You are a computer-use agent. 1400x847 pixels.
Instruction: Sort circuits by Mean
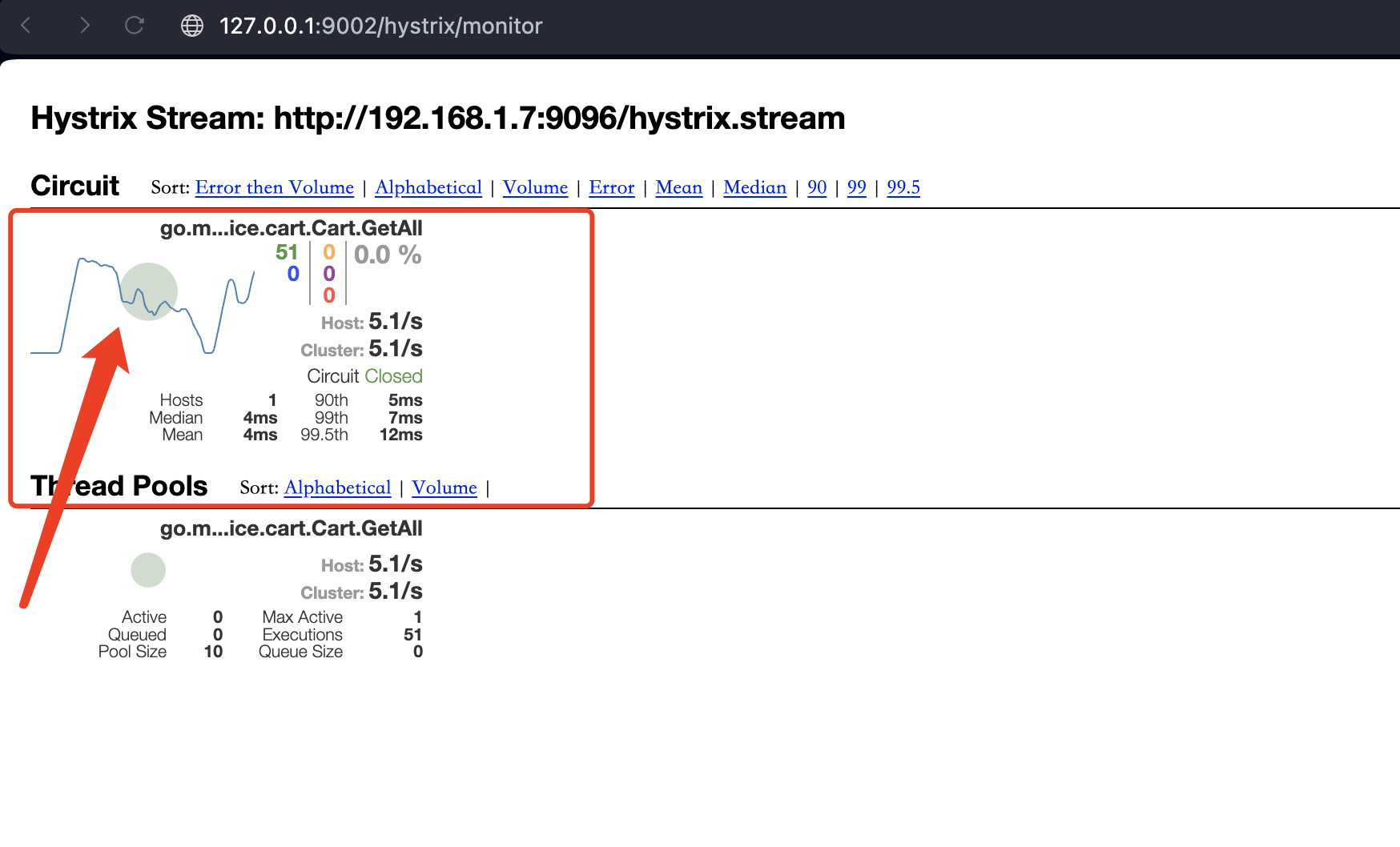click(x=678, y=187)
